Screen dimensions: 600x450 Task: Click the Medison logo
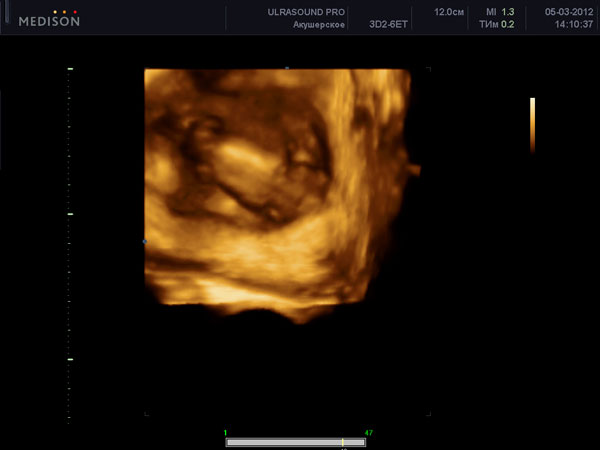[x=49, y=21]
